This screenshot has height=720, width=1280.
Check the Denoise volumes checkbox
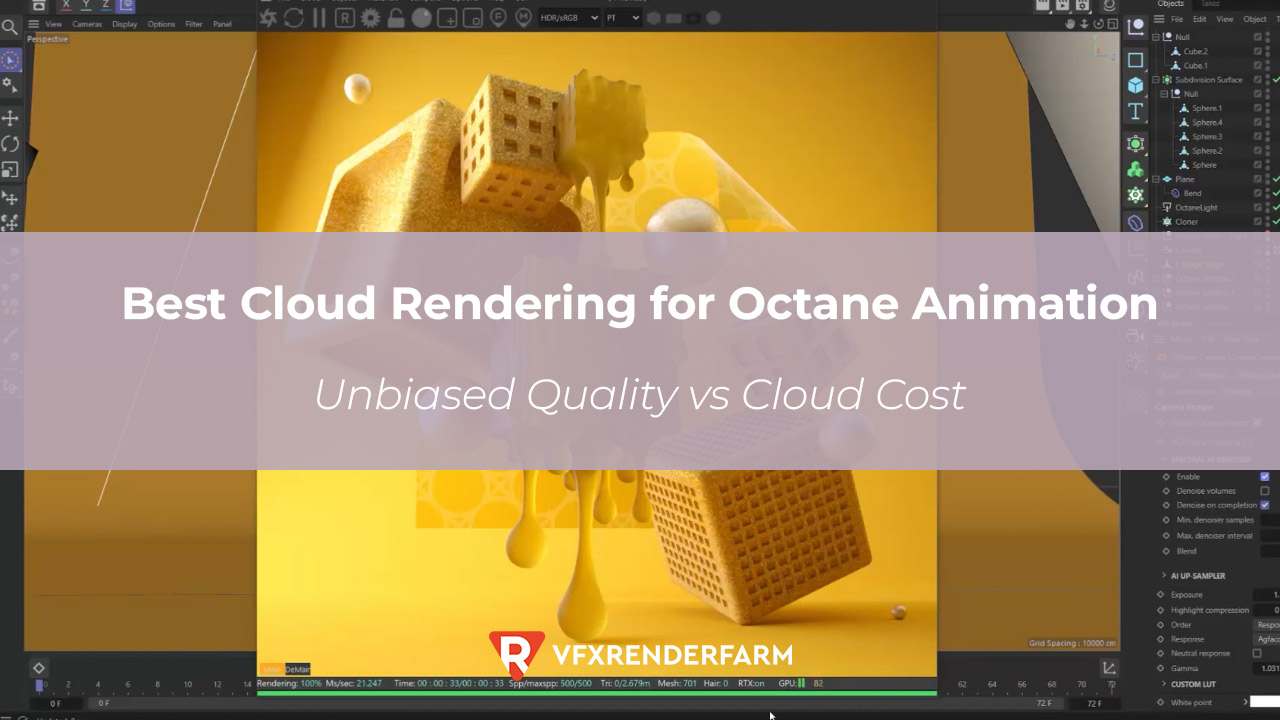click(x=1265, y=491)
